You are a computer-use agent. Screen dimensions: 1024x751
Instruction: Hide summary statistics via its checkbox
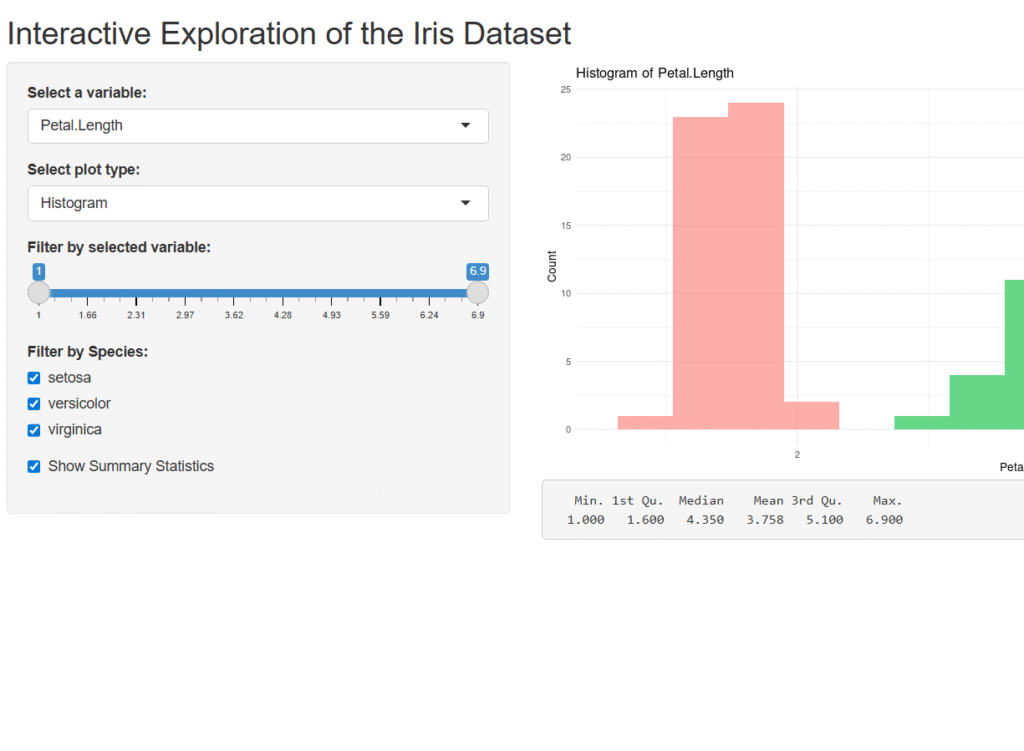34,466
